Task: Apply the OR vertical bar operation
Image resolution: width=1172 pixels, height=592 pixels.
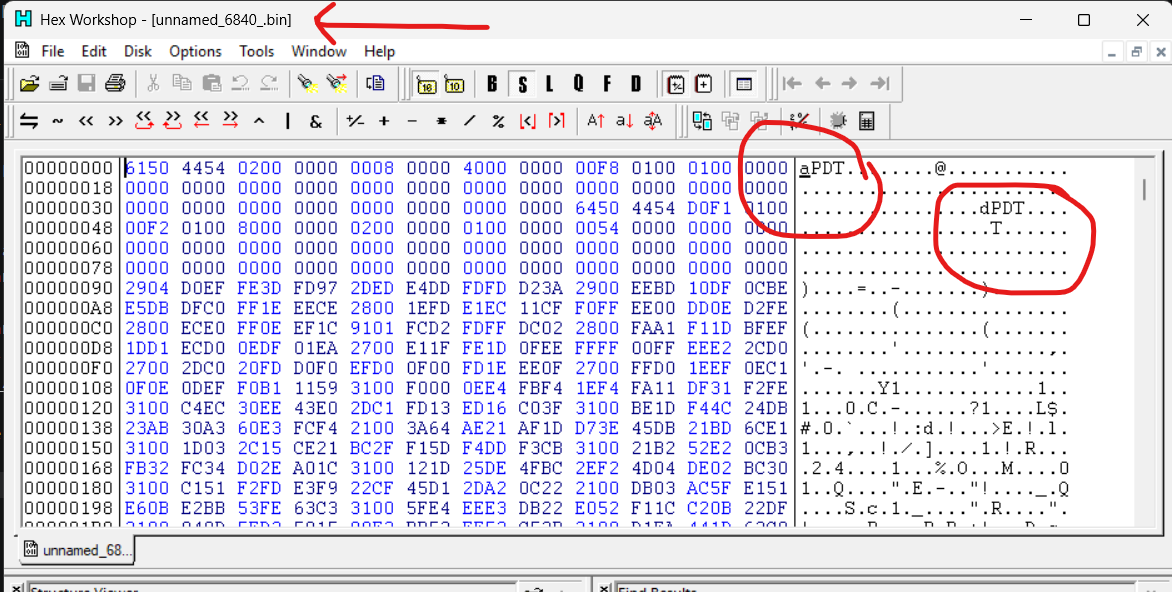Action: click(x=287, y=120)
